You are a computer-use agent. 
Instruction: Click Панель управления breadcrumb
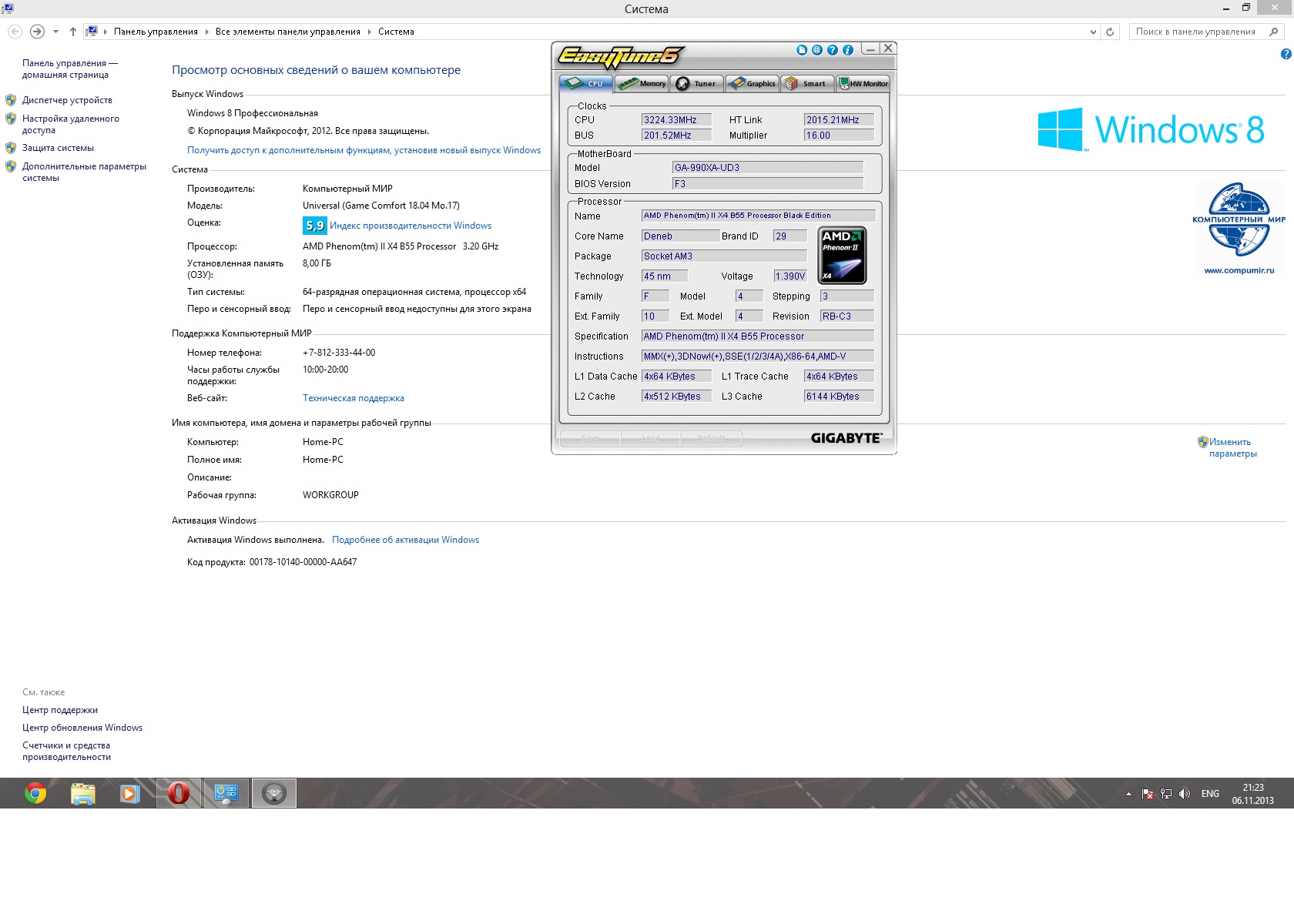point(156,32)
